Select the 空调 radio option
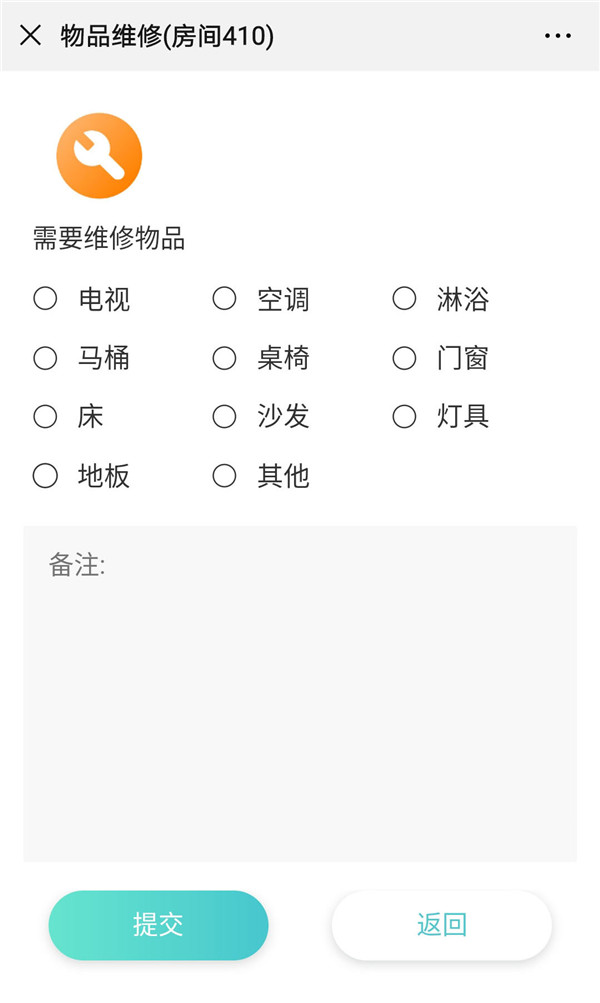This screenshot has width=600, height=1003. tap(225, 299)
